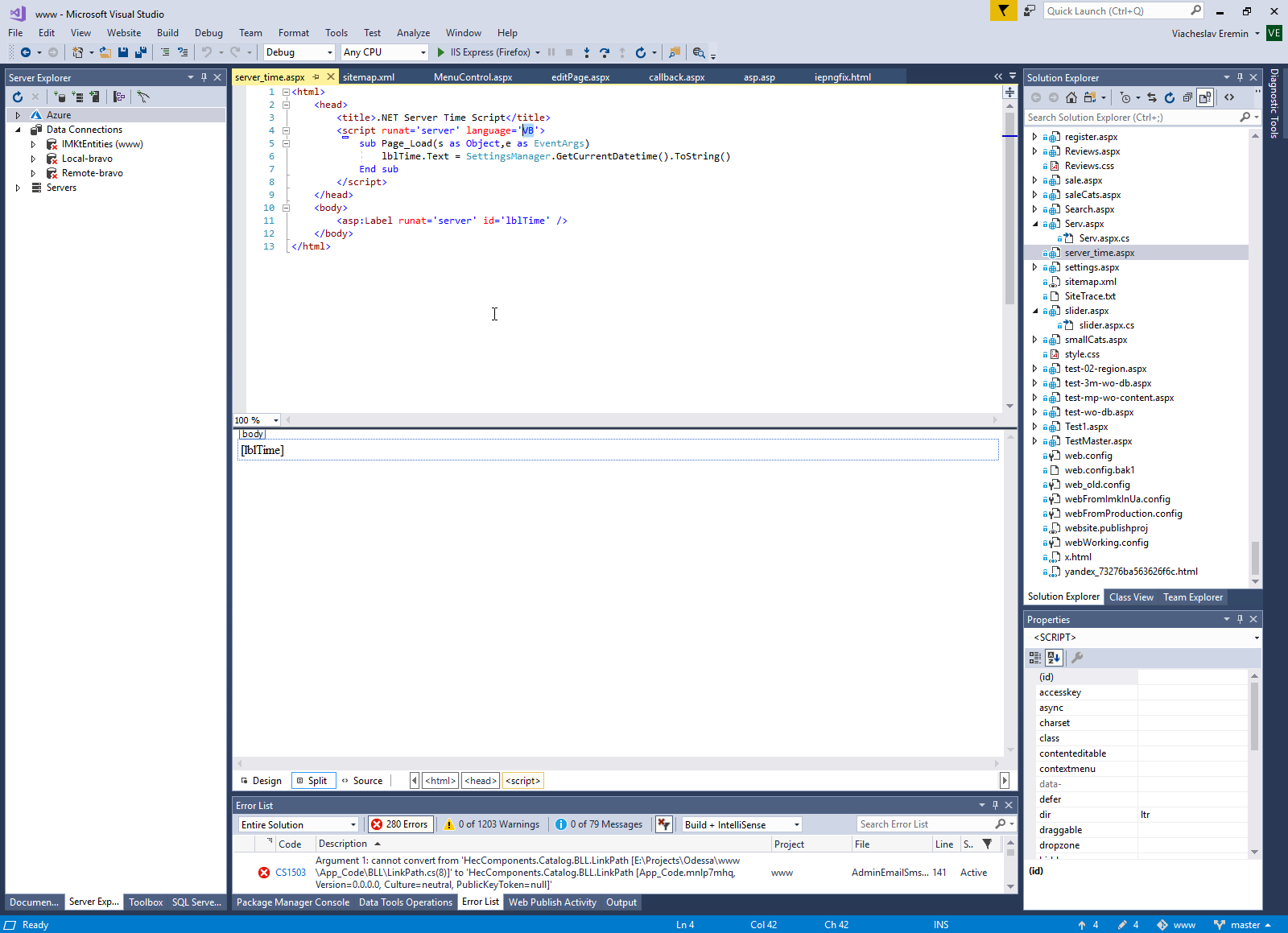Start IIS Express (Firefox) run button
Viewport: 1288px width, 933px height.
tap(440, 52)
